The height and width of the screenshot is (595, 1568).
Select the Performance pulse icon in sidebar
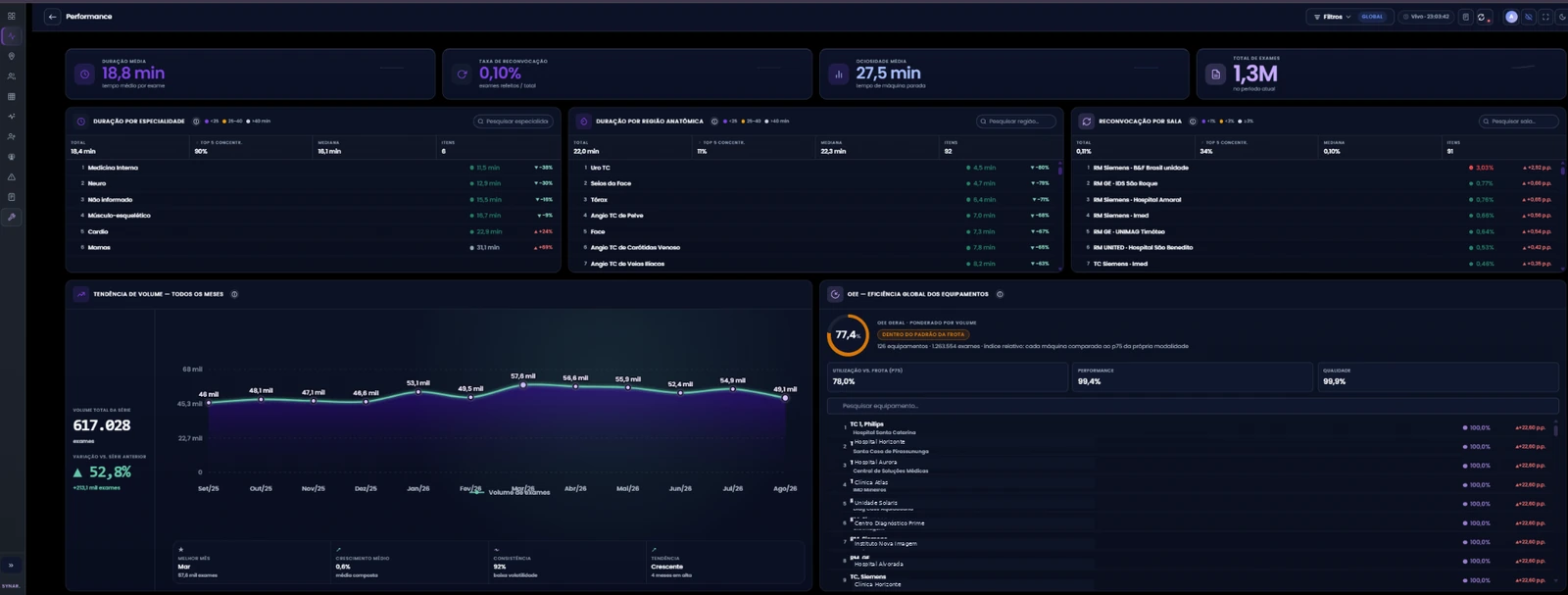pos(12,36)
